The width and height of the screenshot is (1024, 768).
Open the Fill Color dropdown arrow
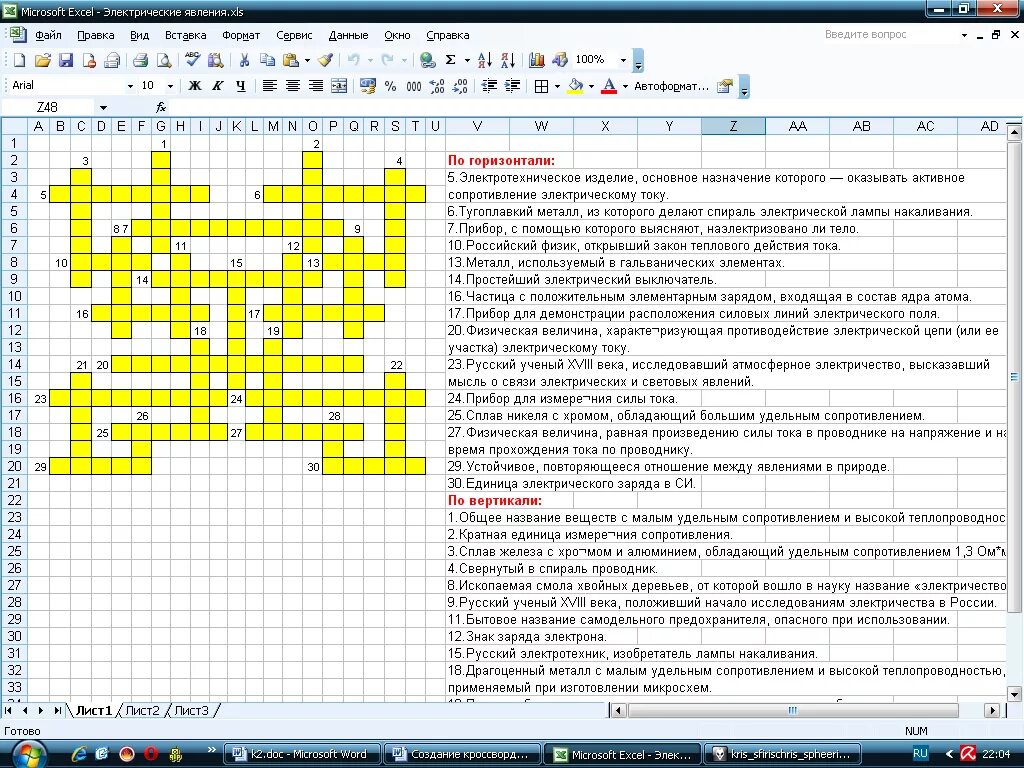(591, 86)
